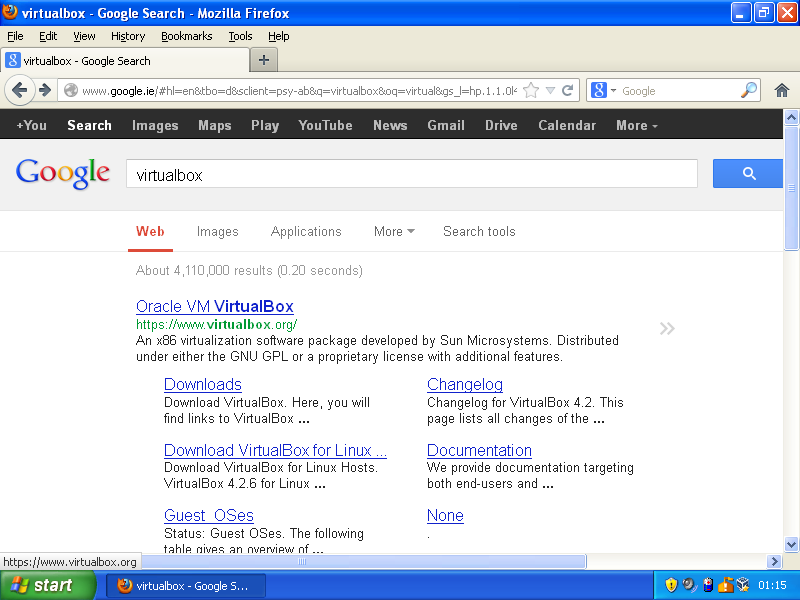The width and height of the screenshot is (800, 600).
Task: Click Calendar in the Google bar
Action: 567,126
